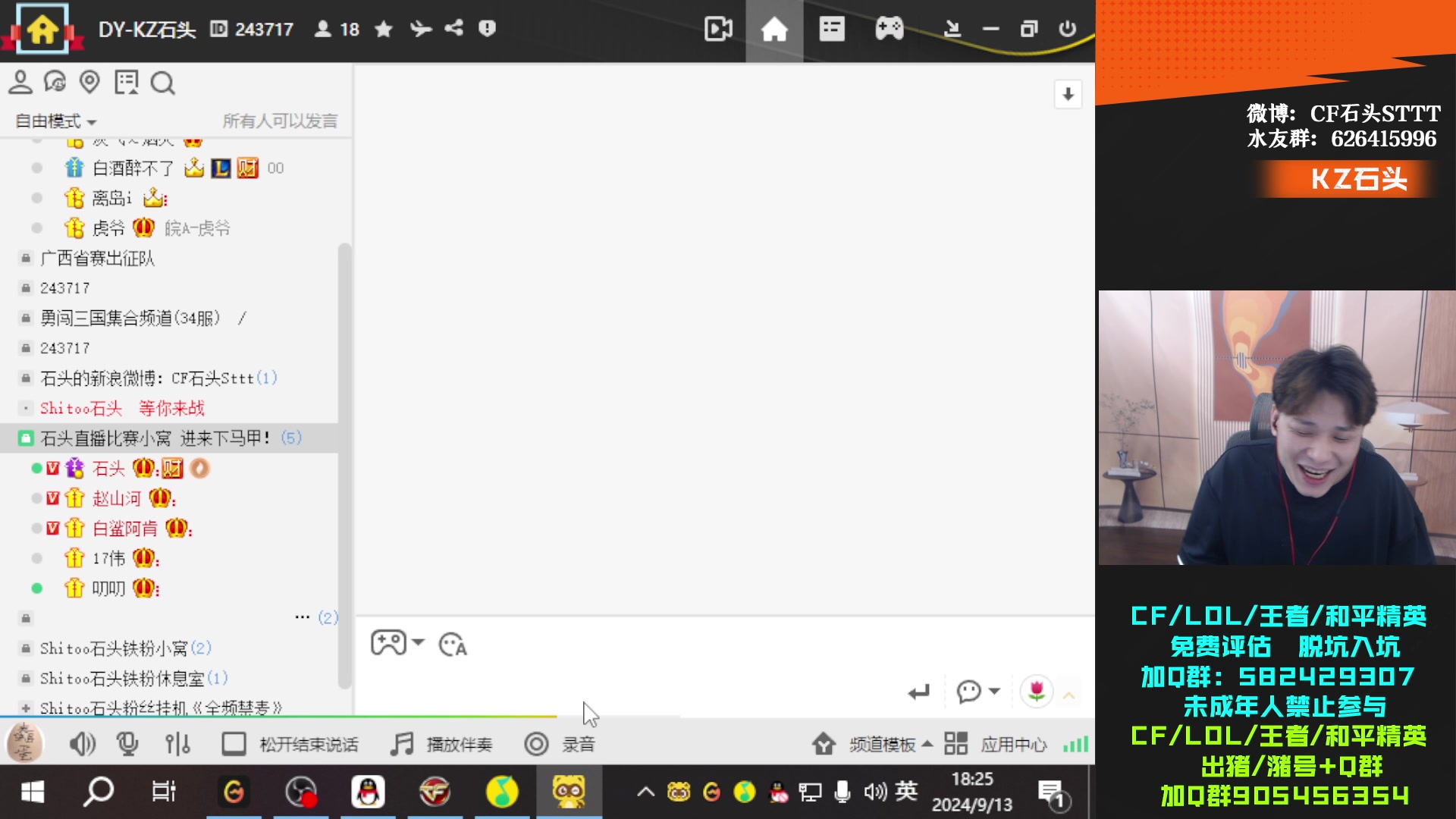Open the 自由模式 speaking mode dropdown
This screenshot has height=819, width=1456.
55,121
